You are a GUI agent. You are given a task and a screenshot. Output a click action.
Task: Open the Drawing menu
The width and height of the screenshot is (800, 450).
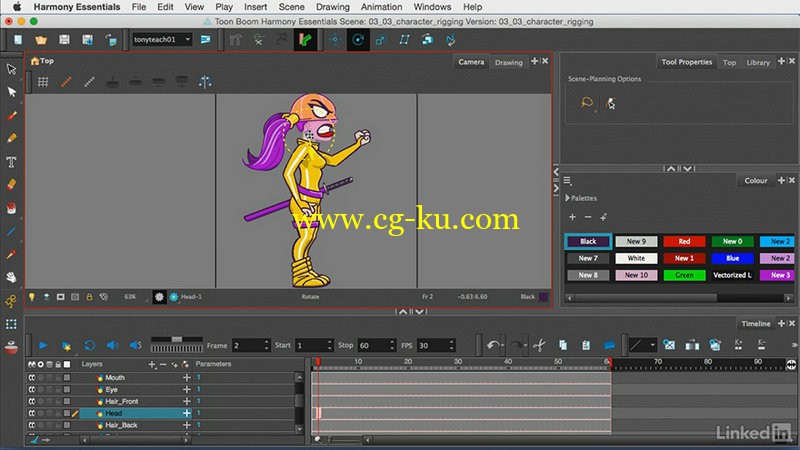[x=333, y=7]
